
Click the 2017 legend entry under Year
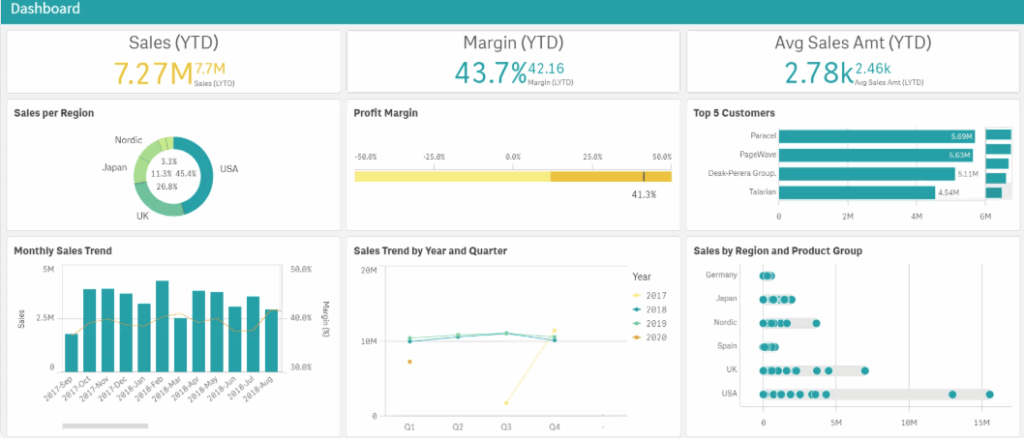650,296
